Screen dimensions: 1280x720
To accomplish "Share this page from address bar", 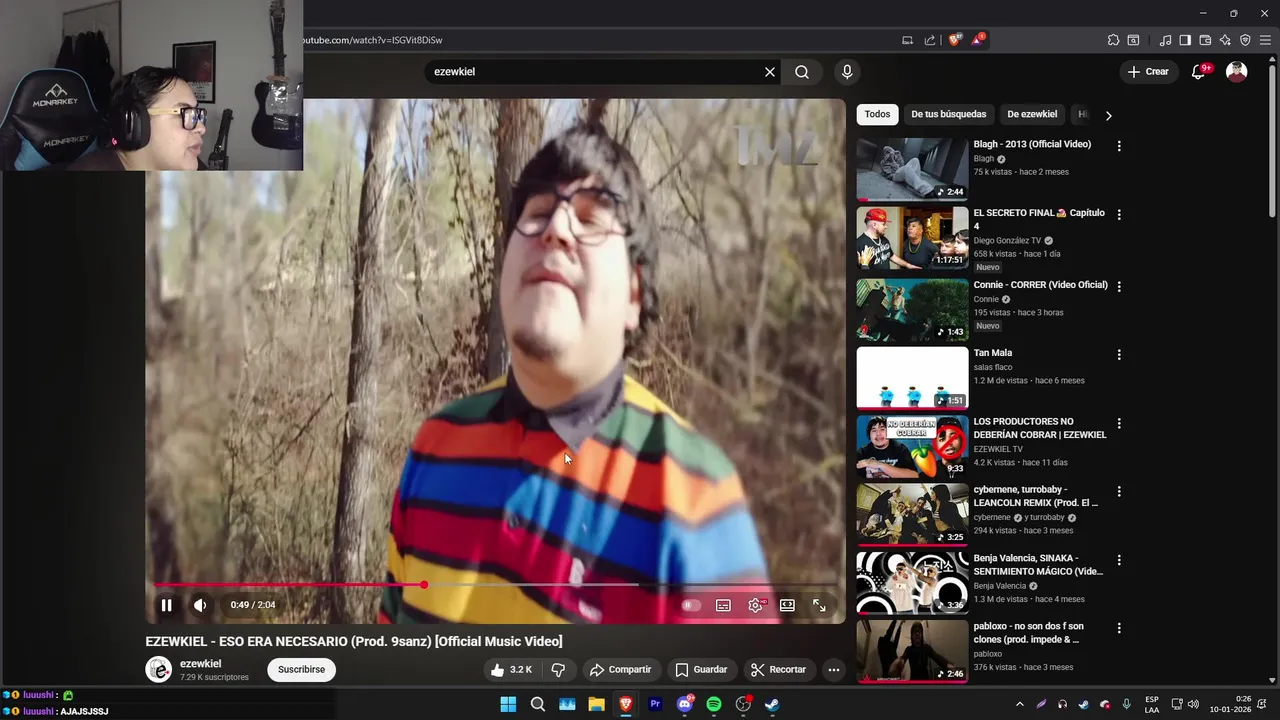I will pos(930,40).
